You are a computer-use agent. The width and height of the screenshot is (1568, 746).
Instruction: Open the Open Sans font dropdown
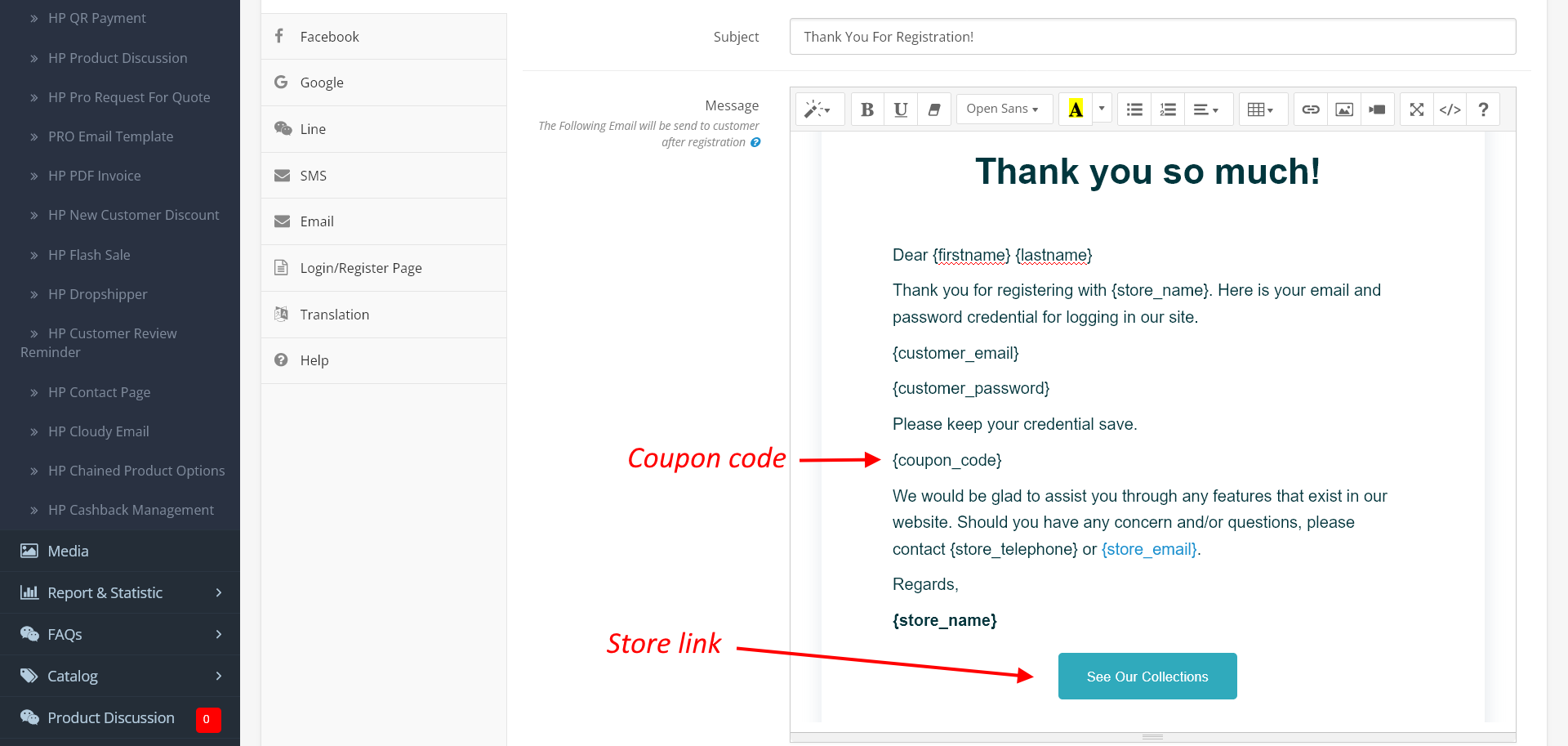click(x=1002, y=109)
